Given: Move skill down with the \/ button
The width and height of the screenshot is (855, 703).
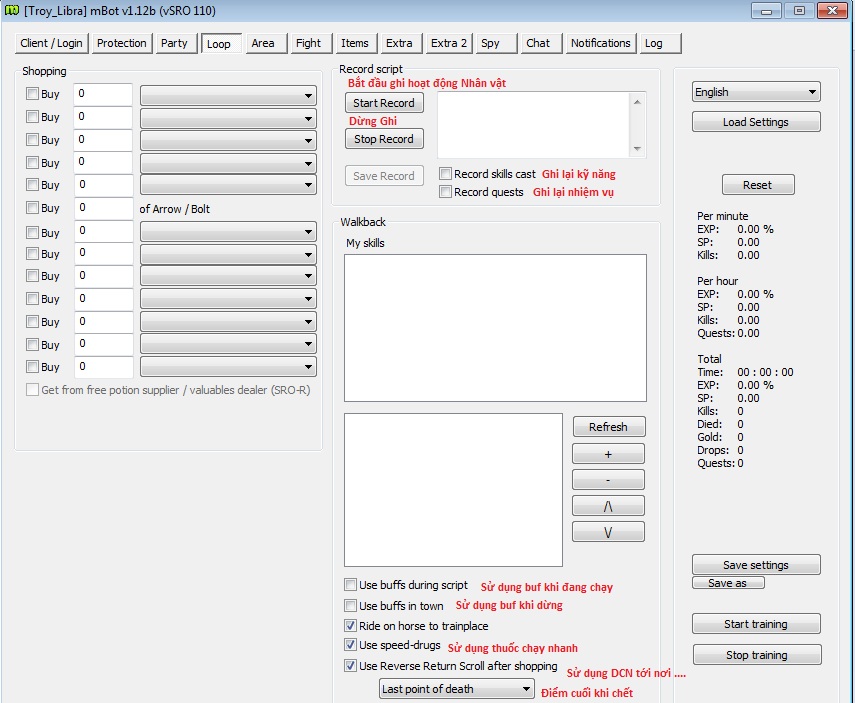Looking at the screenshot, I should point(608,532).
